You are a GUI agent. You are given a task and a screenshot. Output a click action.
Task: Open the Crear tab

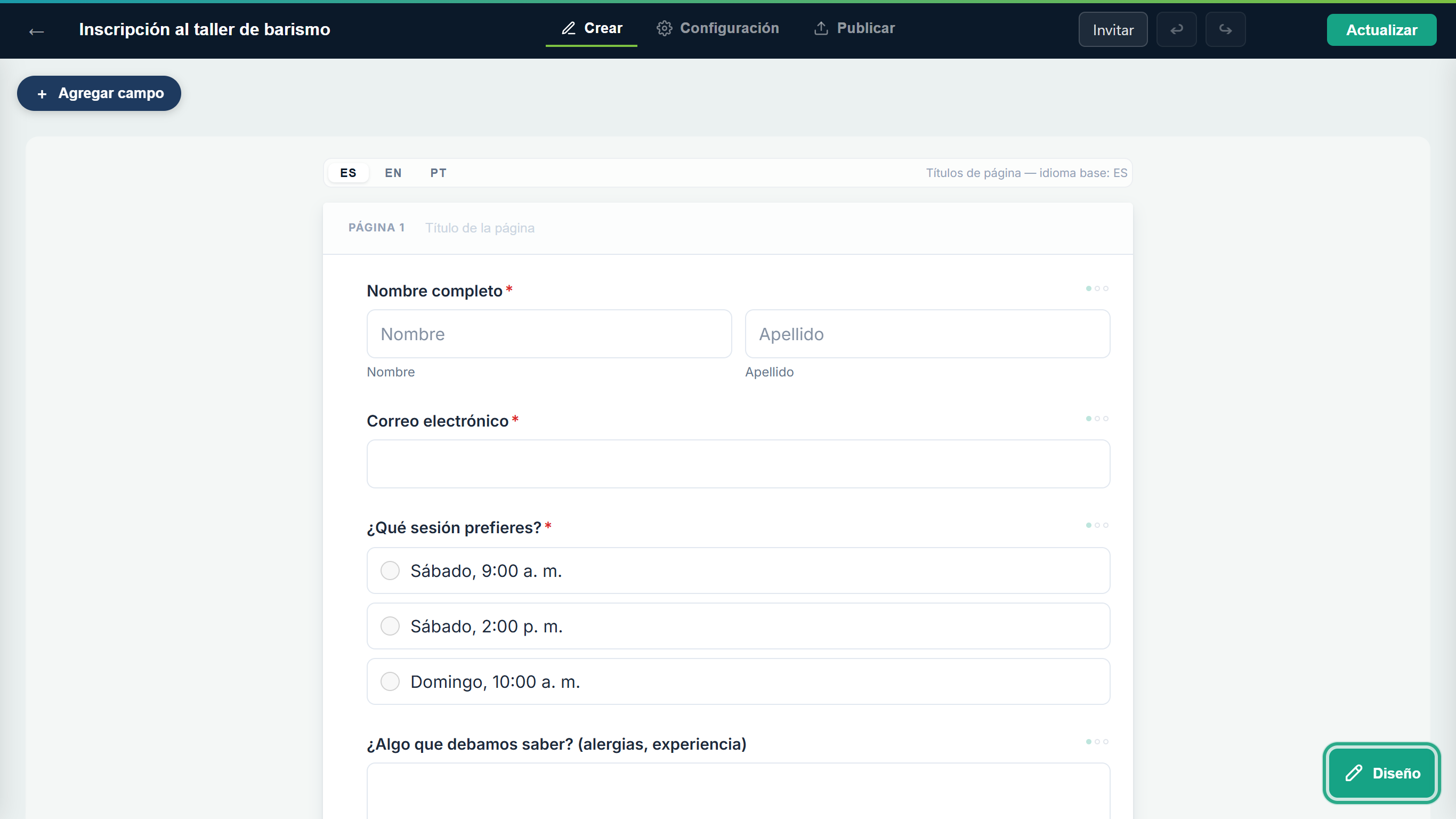[591, 28]
